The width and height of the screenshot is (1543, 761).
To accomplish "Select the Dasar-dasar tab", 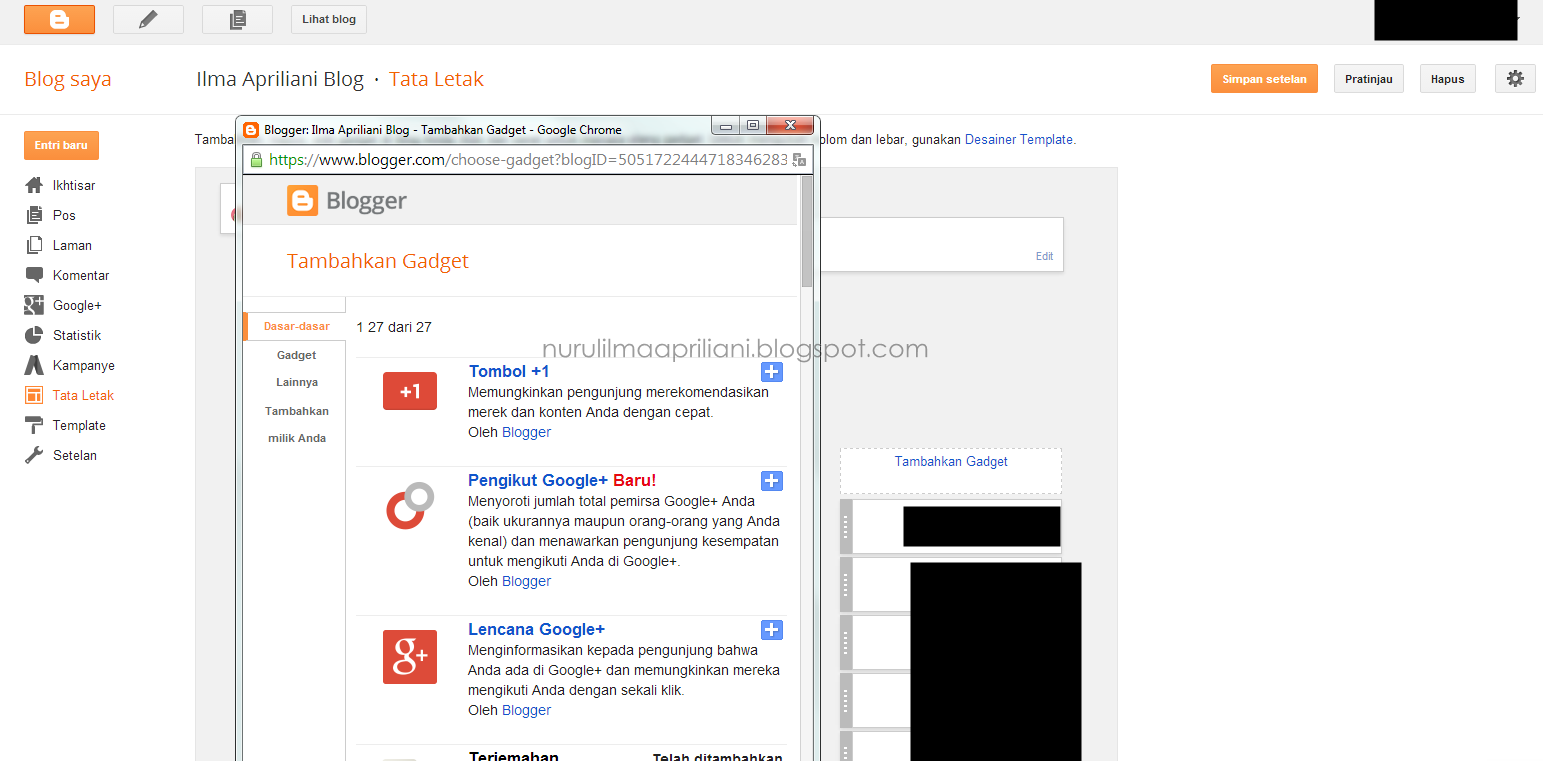I will pyautogui.click(x=296, y=326).
